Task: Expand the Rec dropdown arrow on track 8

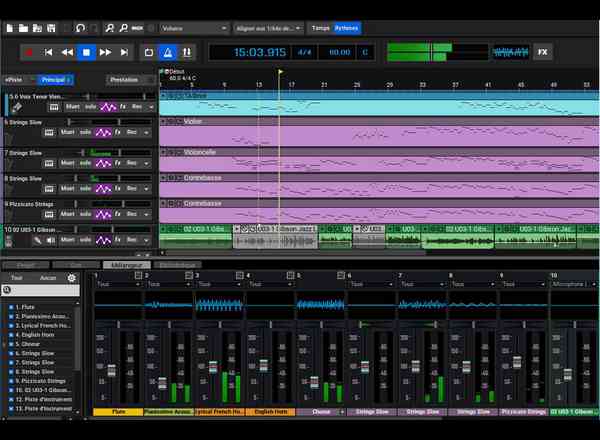Action: 147,187
